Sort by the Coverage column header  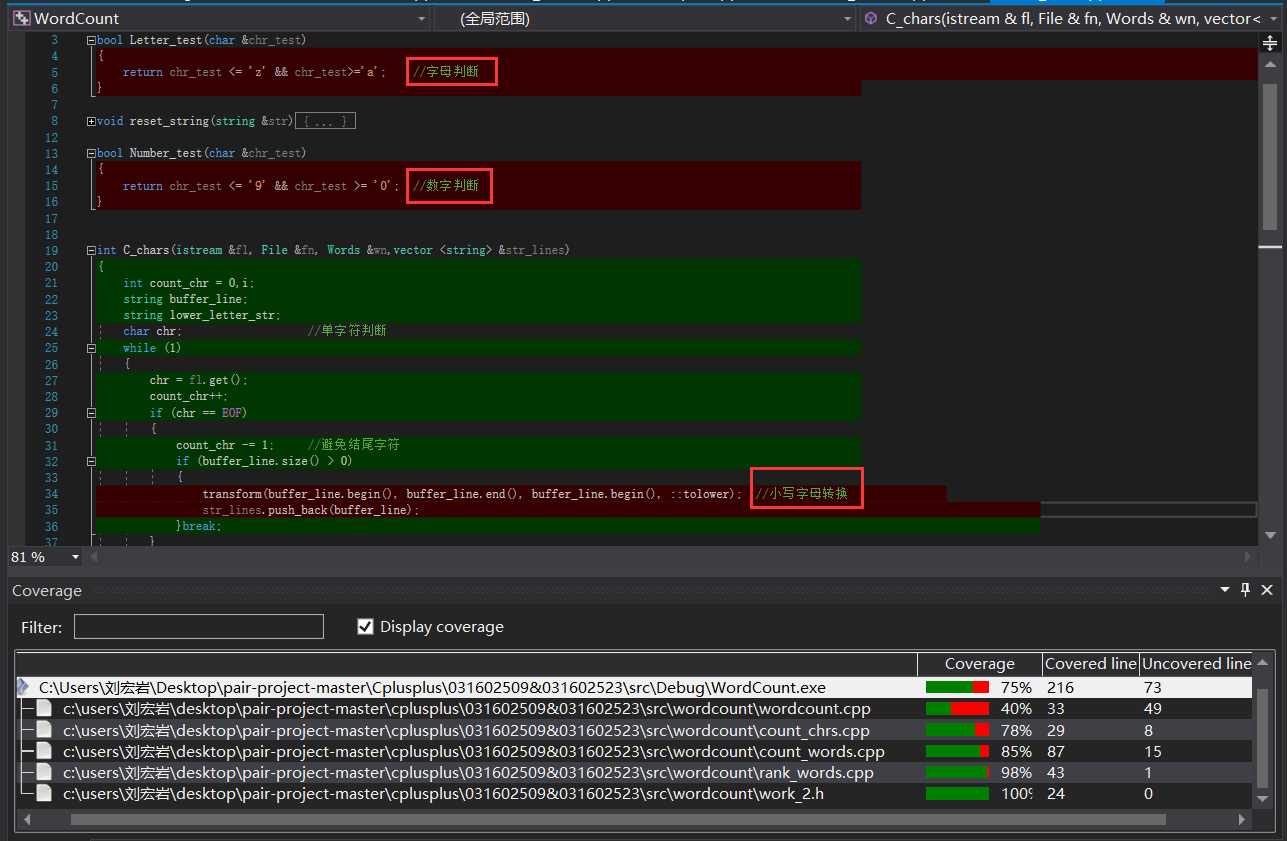click(979, 664)
